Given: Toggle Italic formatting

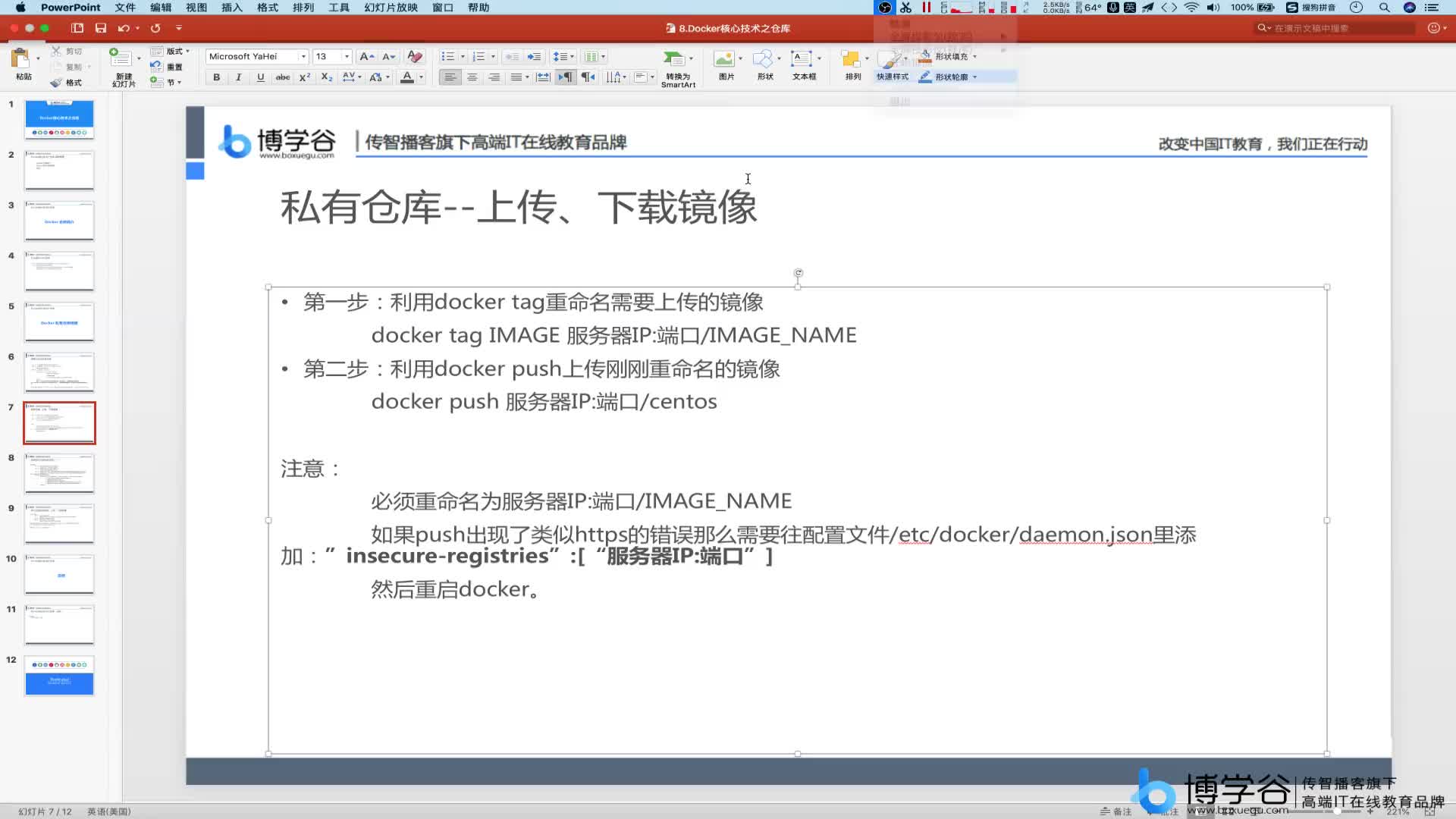Looking at the screenshot, I should pyautogui.click(x=239, y=77).
